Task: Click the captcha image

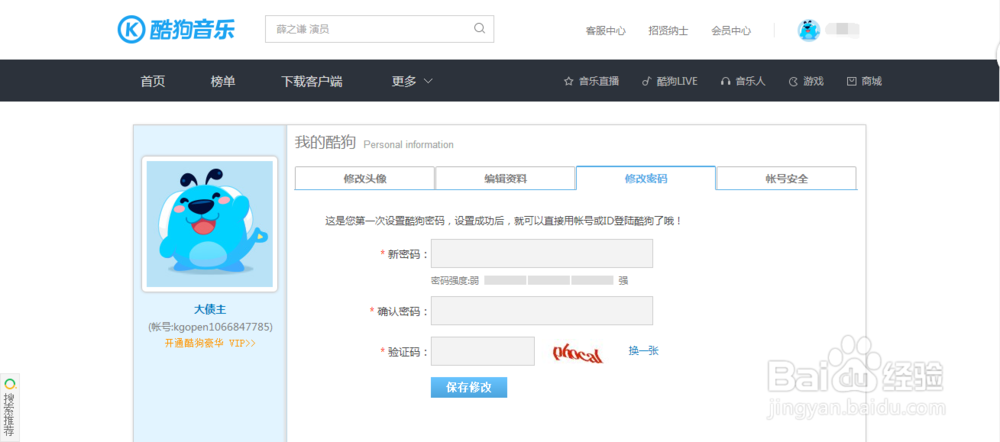Action: [578, 352]
